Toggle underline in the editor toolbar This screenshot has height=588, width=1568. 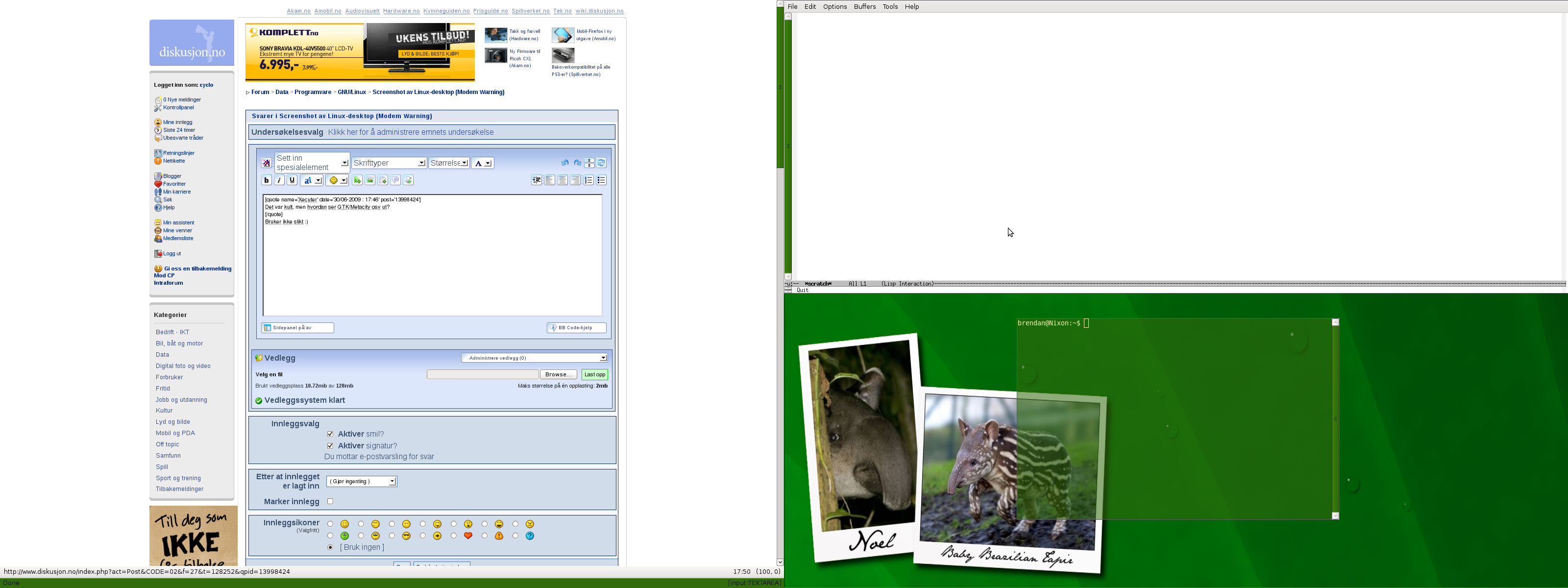(292, 180)
